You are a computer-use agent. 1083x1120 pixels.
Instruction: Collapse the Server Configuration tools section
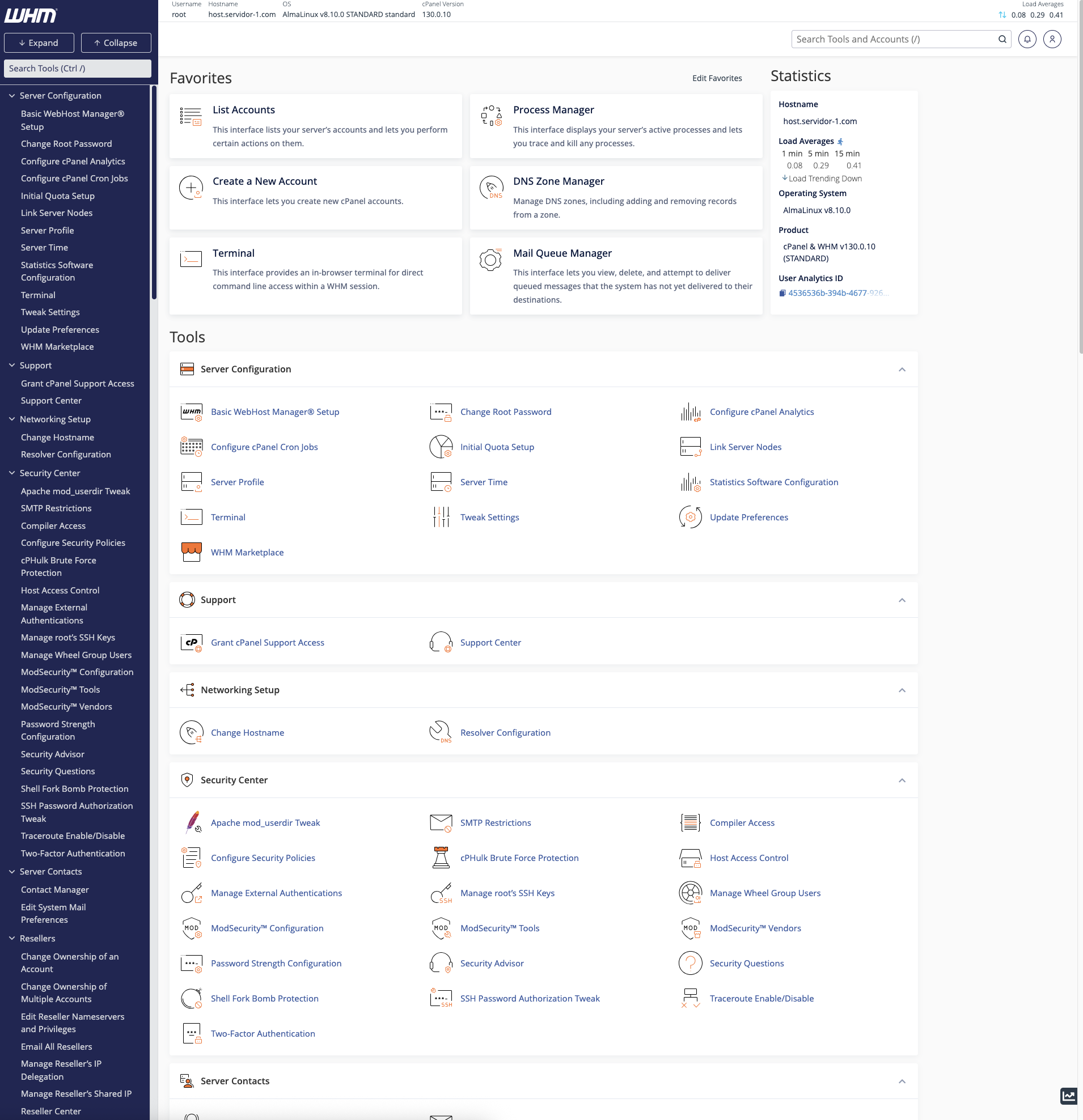point(902,370)
